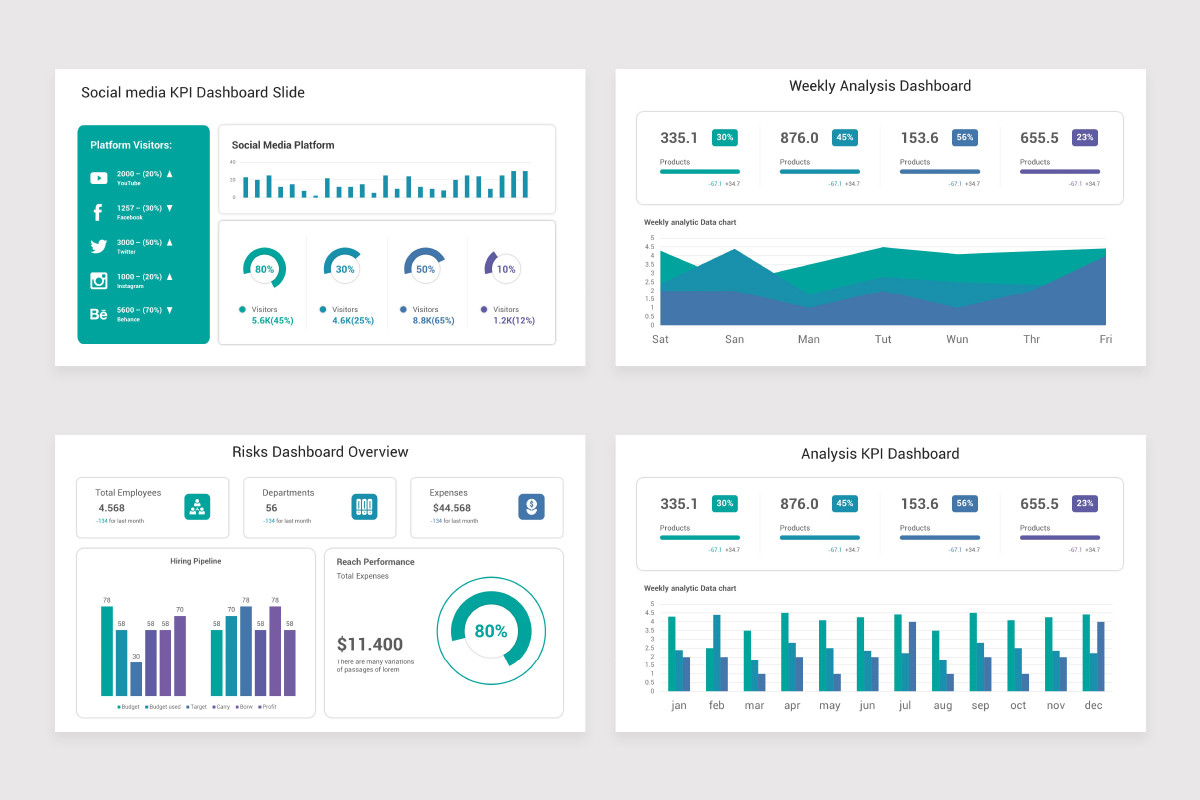Screen dimensions: 1200x800
Task: Select the YouTube platform icon
Action: 98,178
